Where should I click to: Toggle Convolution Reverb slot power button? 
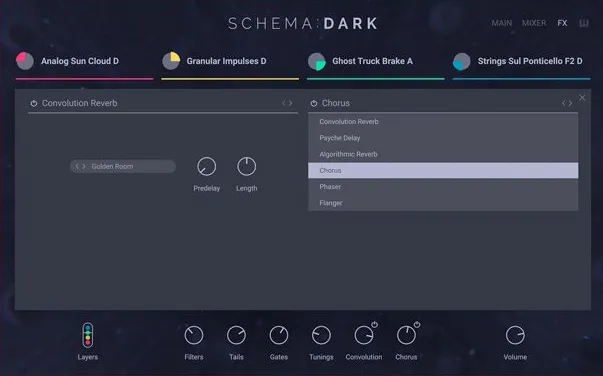click(x=34, y=103)
